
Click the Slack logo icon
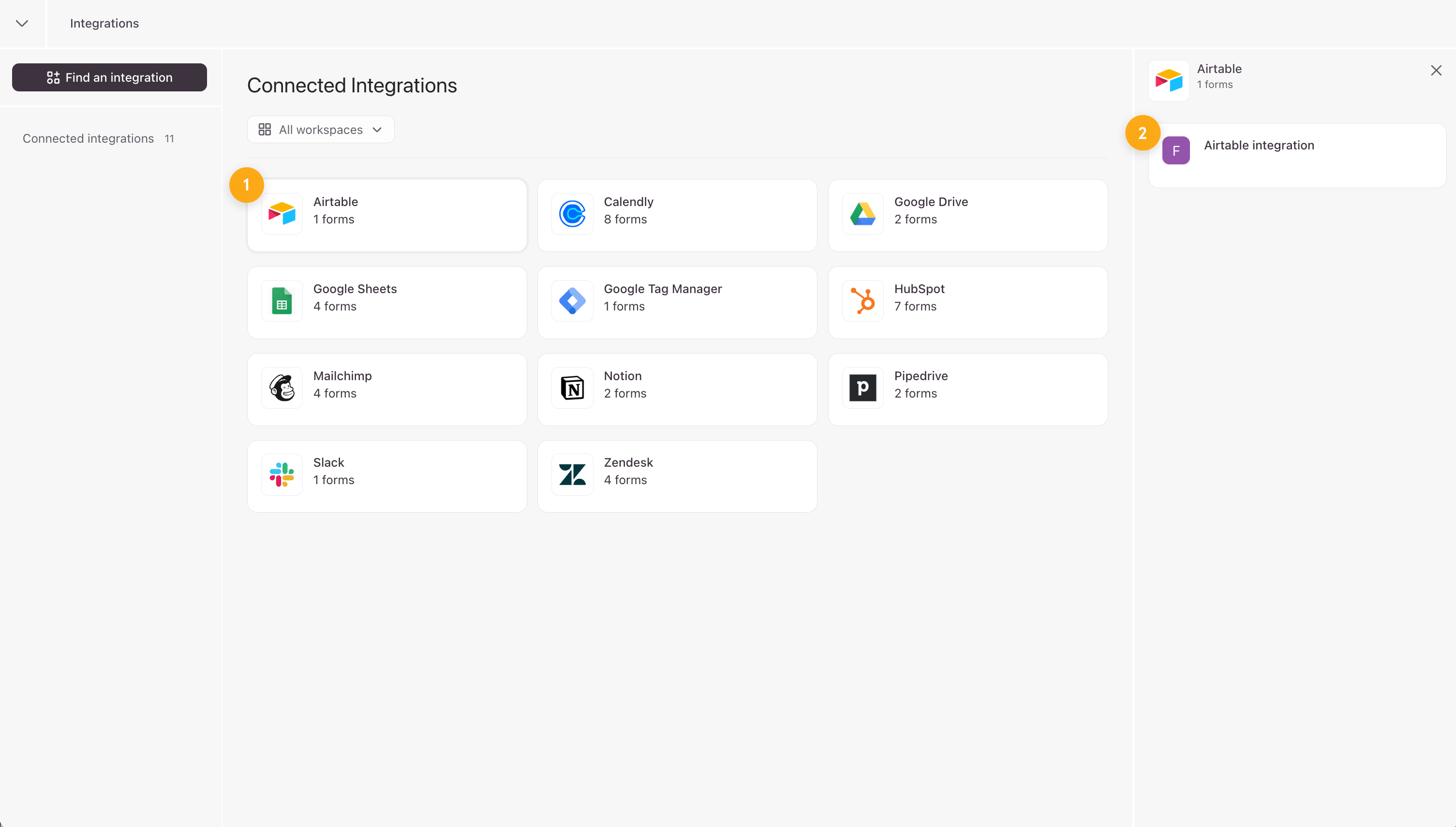click(x=282, y=474)
